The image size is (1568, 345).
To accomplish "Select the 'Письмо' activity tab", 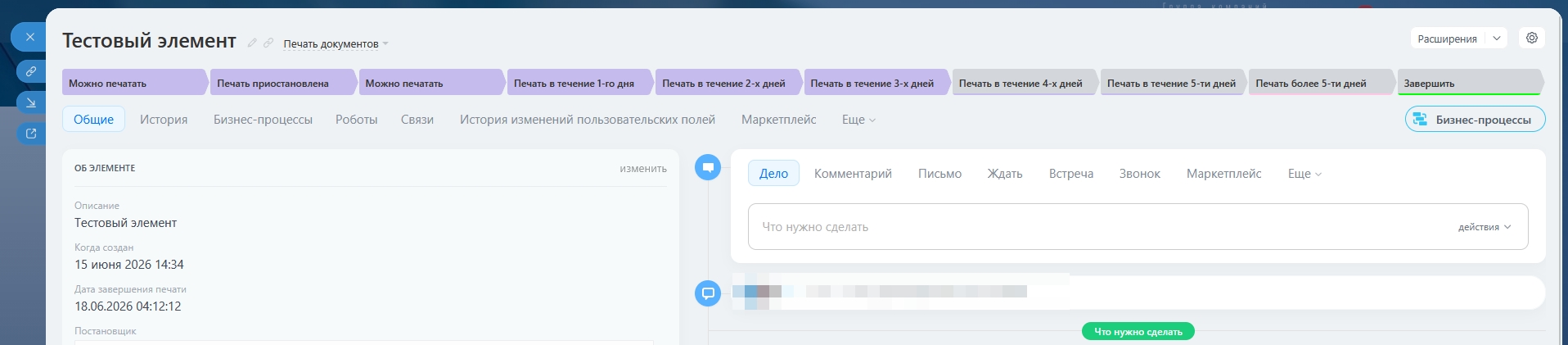I will pyautogui.click(x=939, y=174).
